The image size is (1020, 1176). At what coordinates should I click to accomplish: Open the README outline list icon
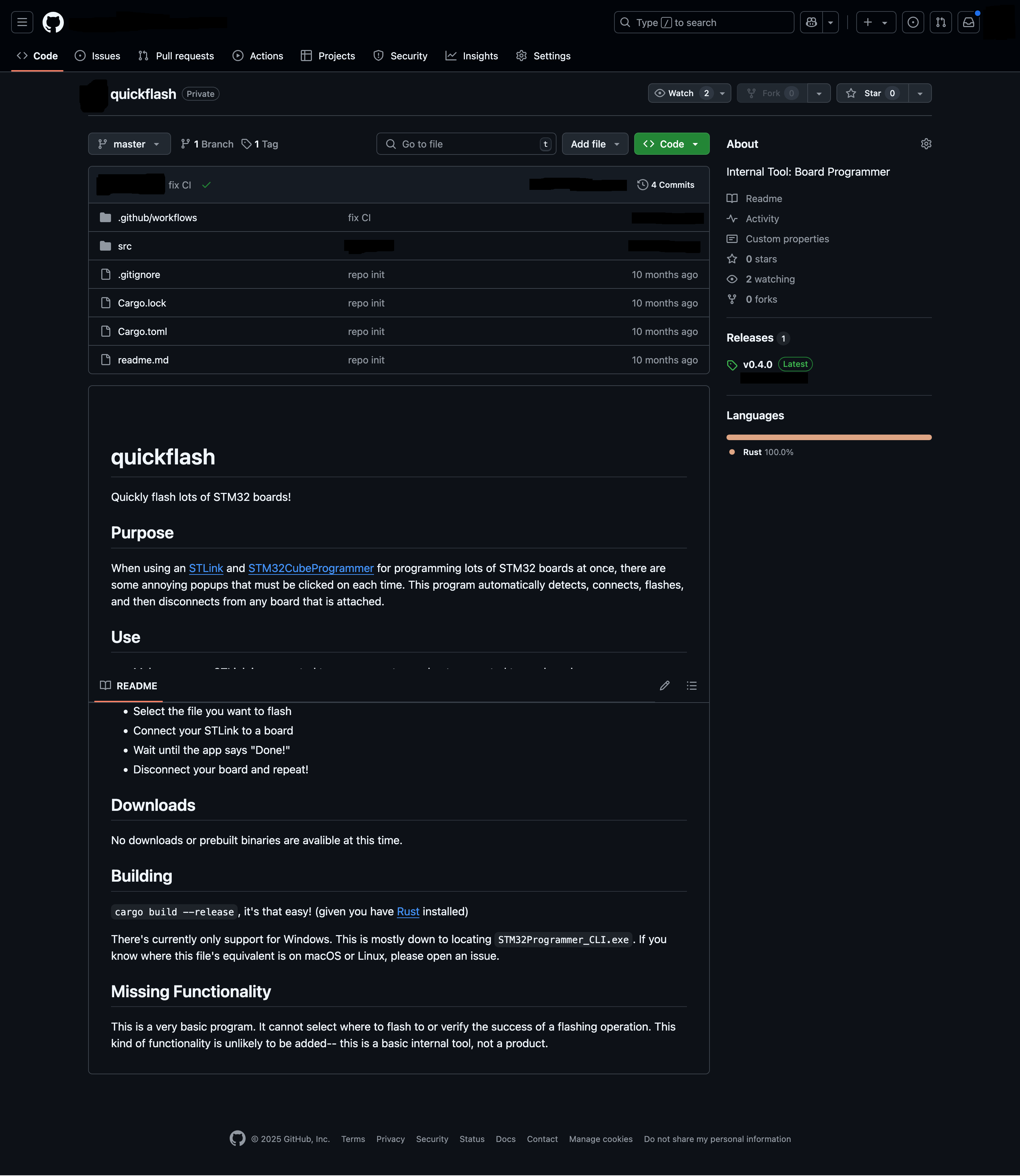(x=691, y=686)
